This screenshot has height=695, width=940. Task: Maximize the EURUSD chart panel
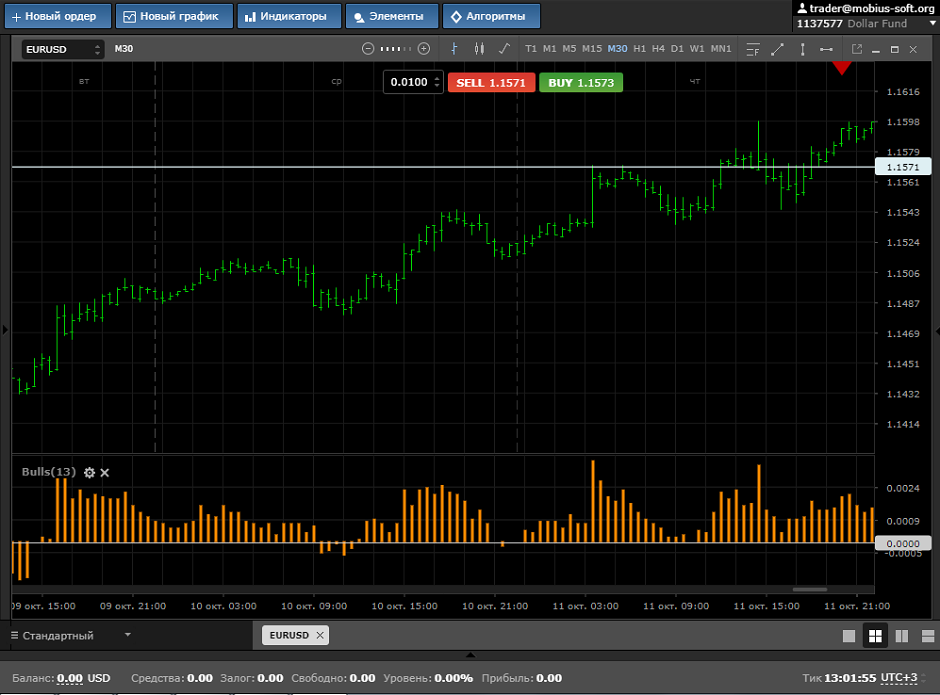tap(894, 50)
